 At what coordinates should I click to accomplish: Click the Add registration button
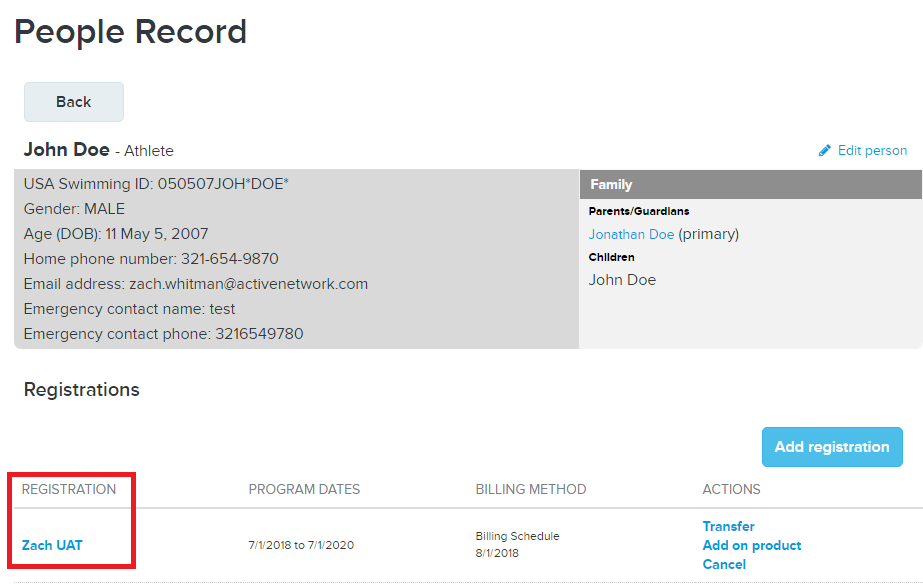832,447
